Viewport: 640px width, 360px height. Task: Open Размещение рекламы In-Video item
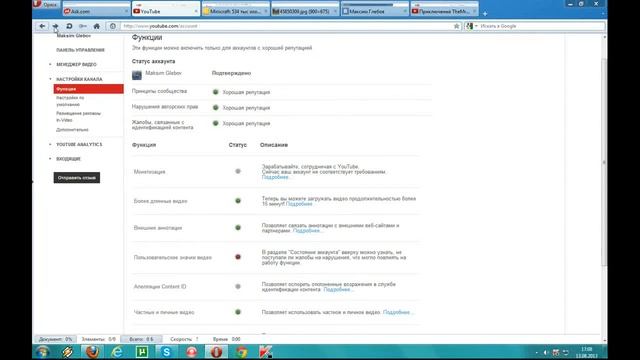click(x=78, y=117)
